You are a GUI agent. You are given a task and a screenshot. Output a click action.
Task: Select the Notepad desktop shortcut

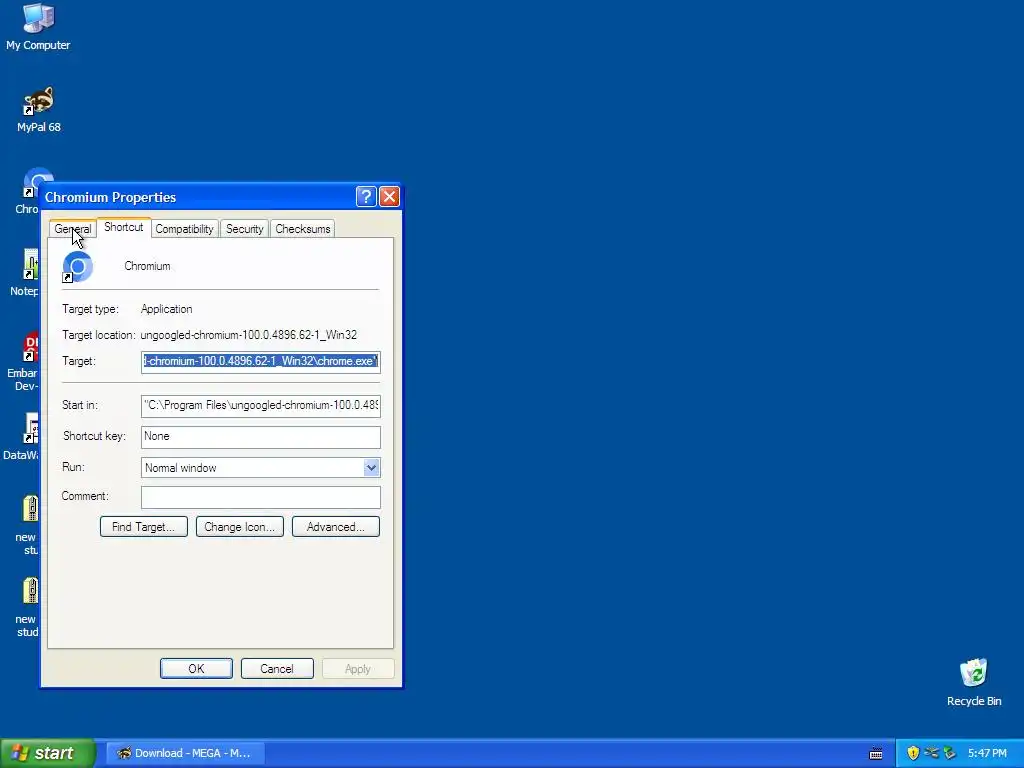pos(26,273)
